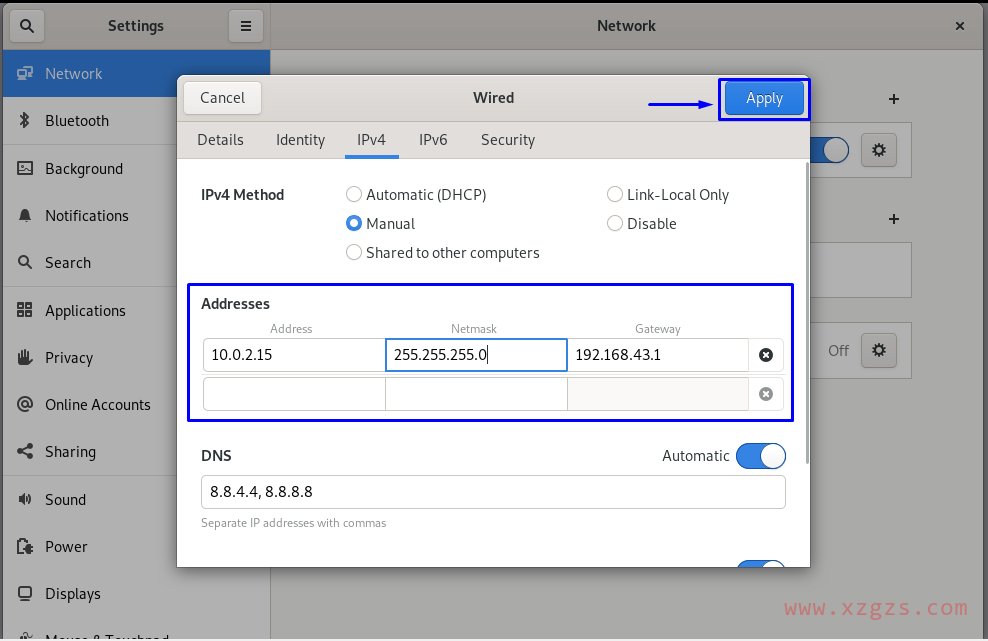Click the Gateway address input field

tap(658, 354)
